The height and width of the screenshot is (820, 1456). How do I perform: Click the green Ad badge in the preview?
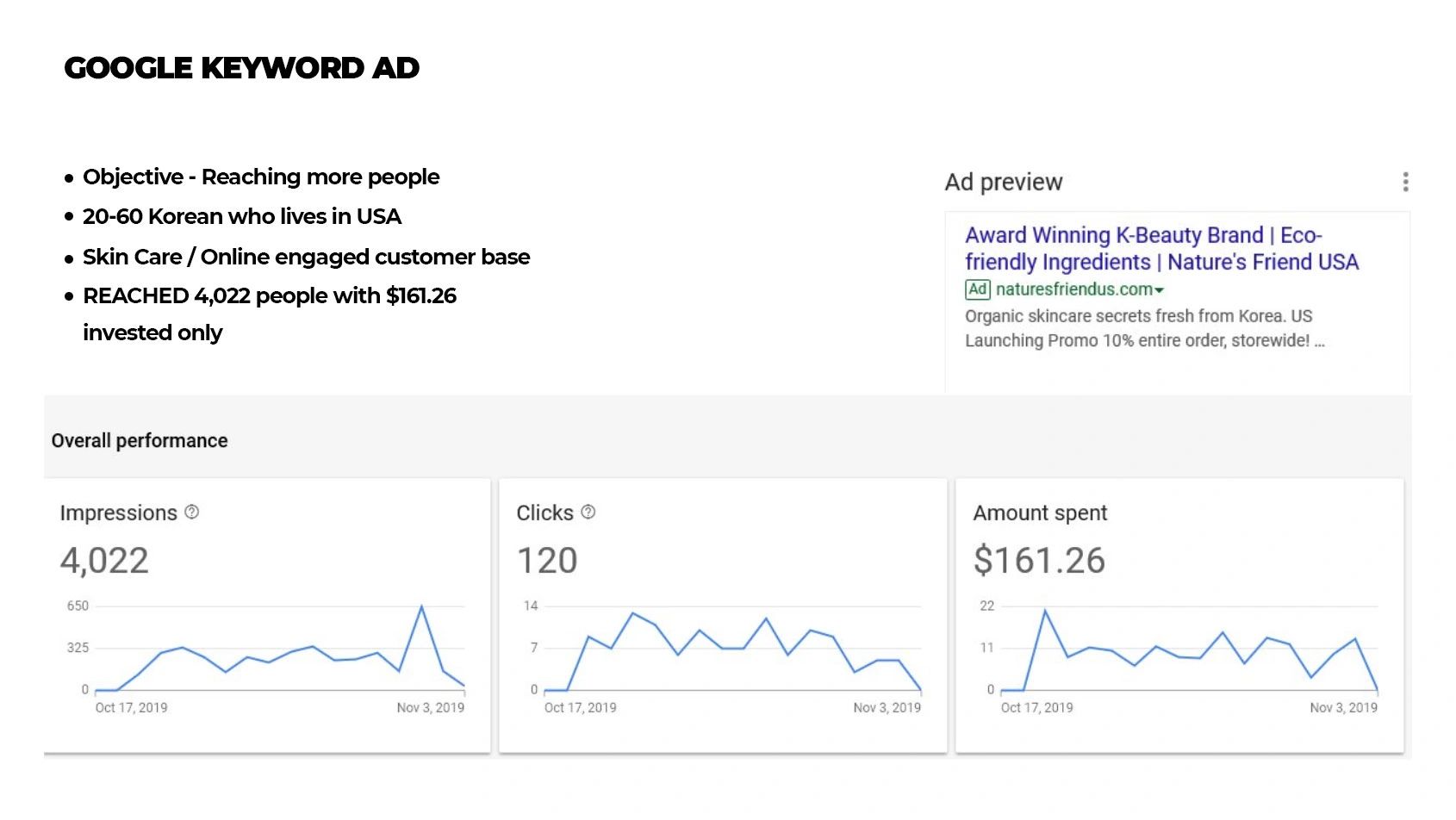pos(977,289)
